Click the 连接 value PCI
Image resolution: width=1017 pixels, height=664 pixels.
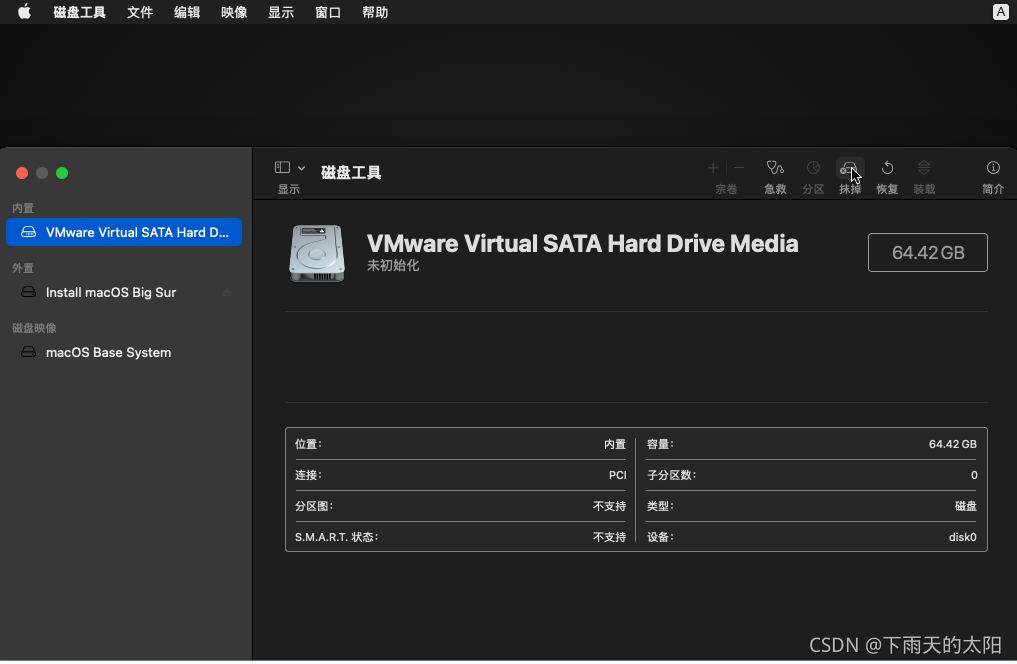tap(617, 475)
